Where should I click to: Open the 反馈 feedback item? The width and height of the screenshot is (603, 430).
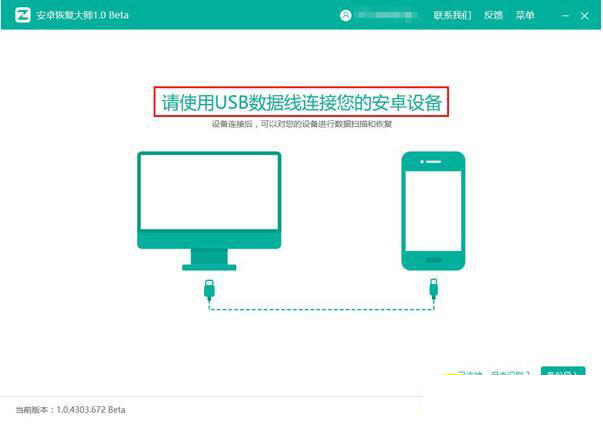tap(493, 15)
